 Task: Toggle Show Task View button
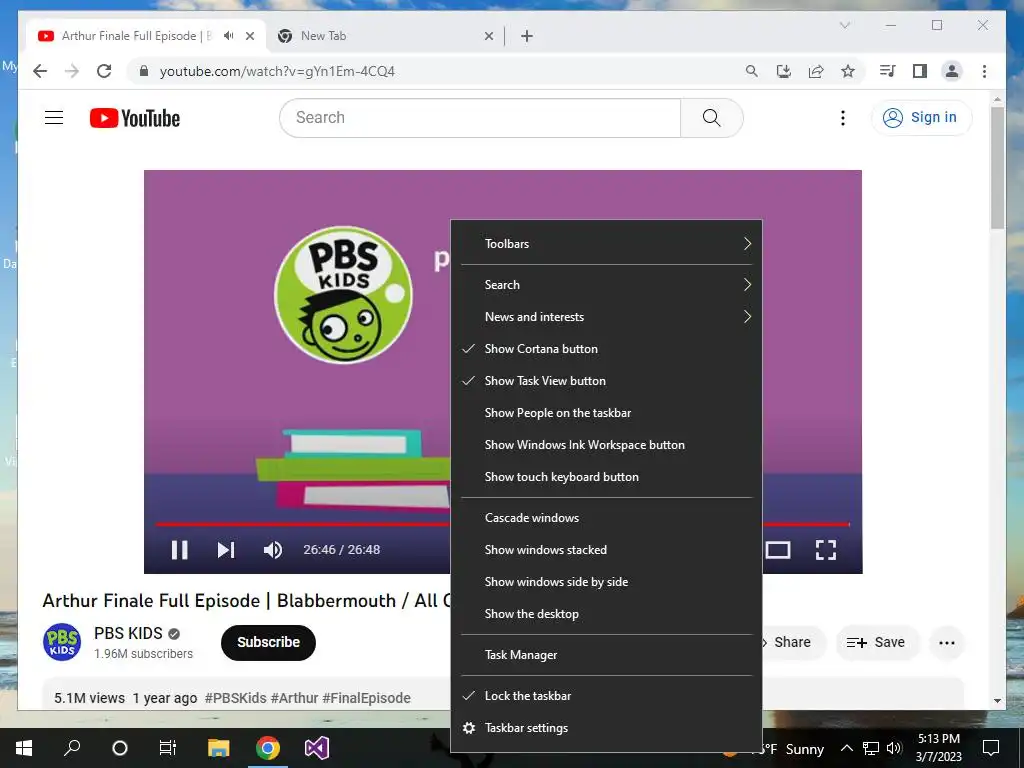click(606, 381)
